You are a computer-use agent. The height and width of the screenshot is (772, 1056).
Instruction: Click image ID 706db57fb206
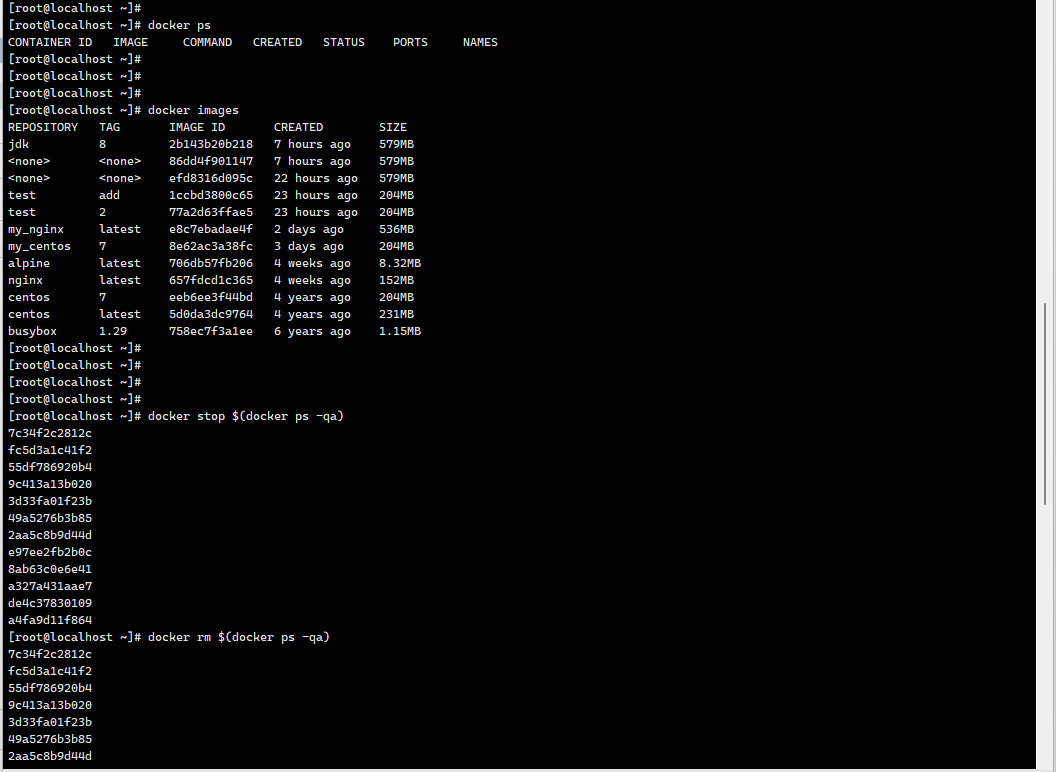[x=211, y=263]
